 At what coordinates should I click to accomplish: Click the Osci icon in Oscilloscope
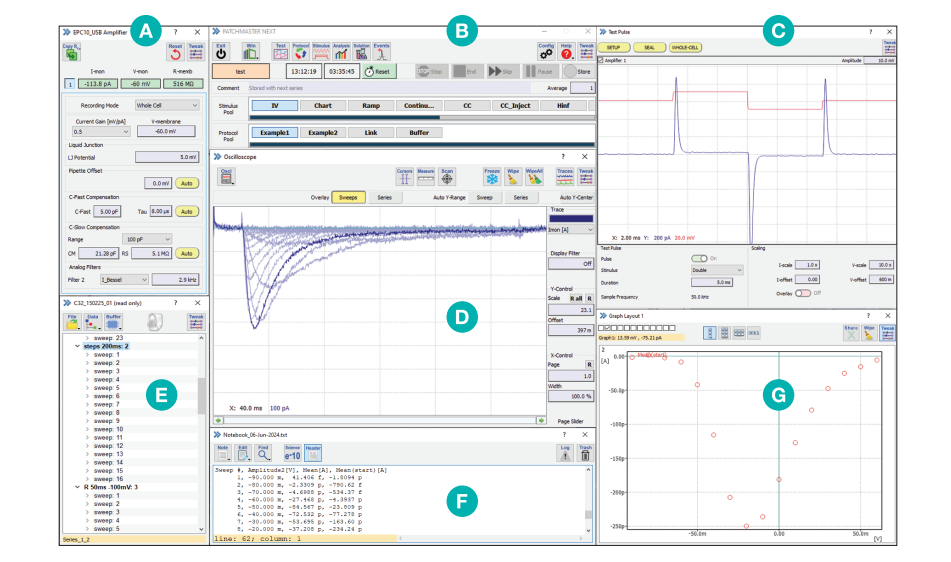tap(226, 176)
